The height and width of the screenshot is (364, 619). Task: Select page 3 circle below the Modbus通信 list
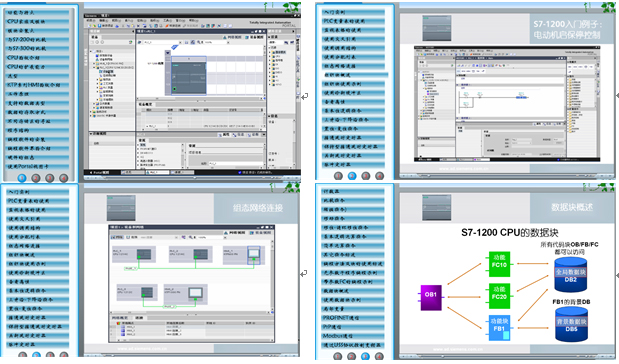coord(365,356)
